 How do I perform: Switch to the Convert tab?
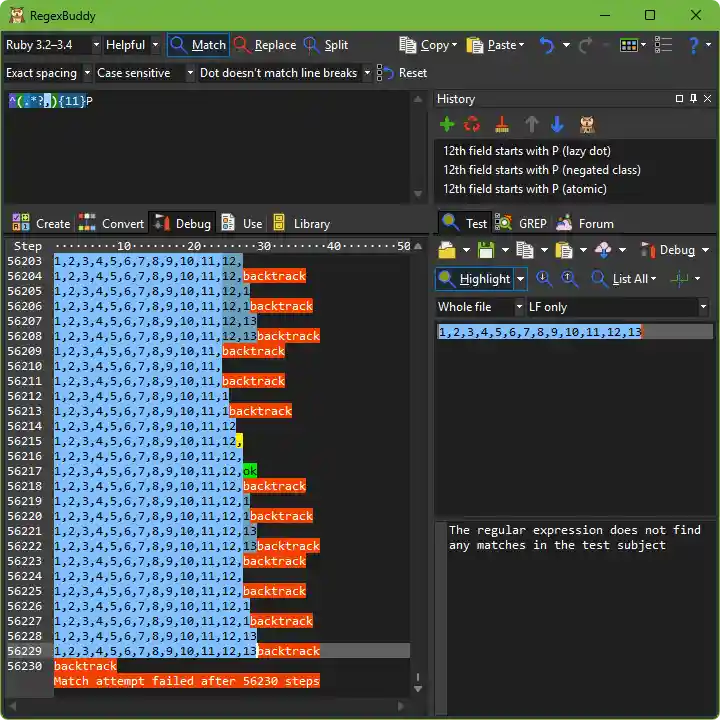pos(111,224)
